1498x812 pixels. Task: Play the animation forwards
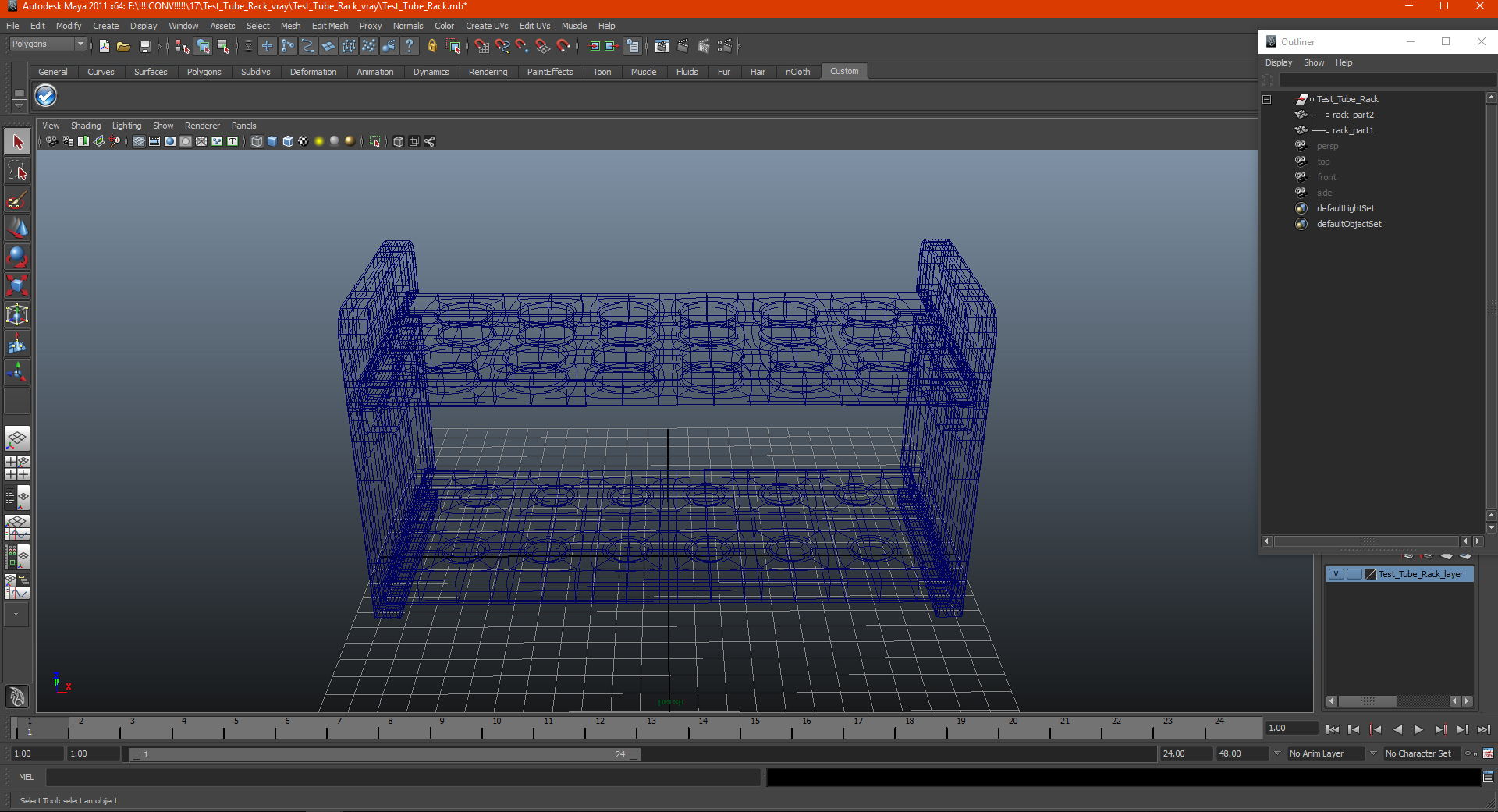coord(1418,729)
